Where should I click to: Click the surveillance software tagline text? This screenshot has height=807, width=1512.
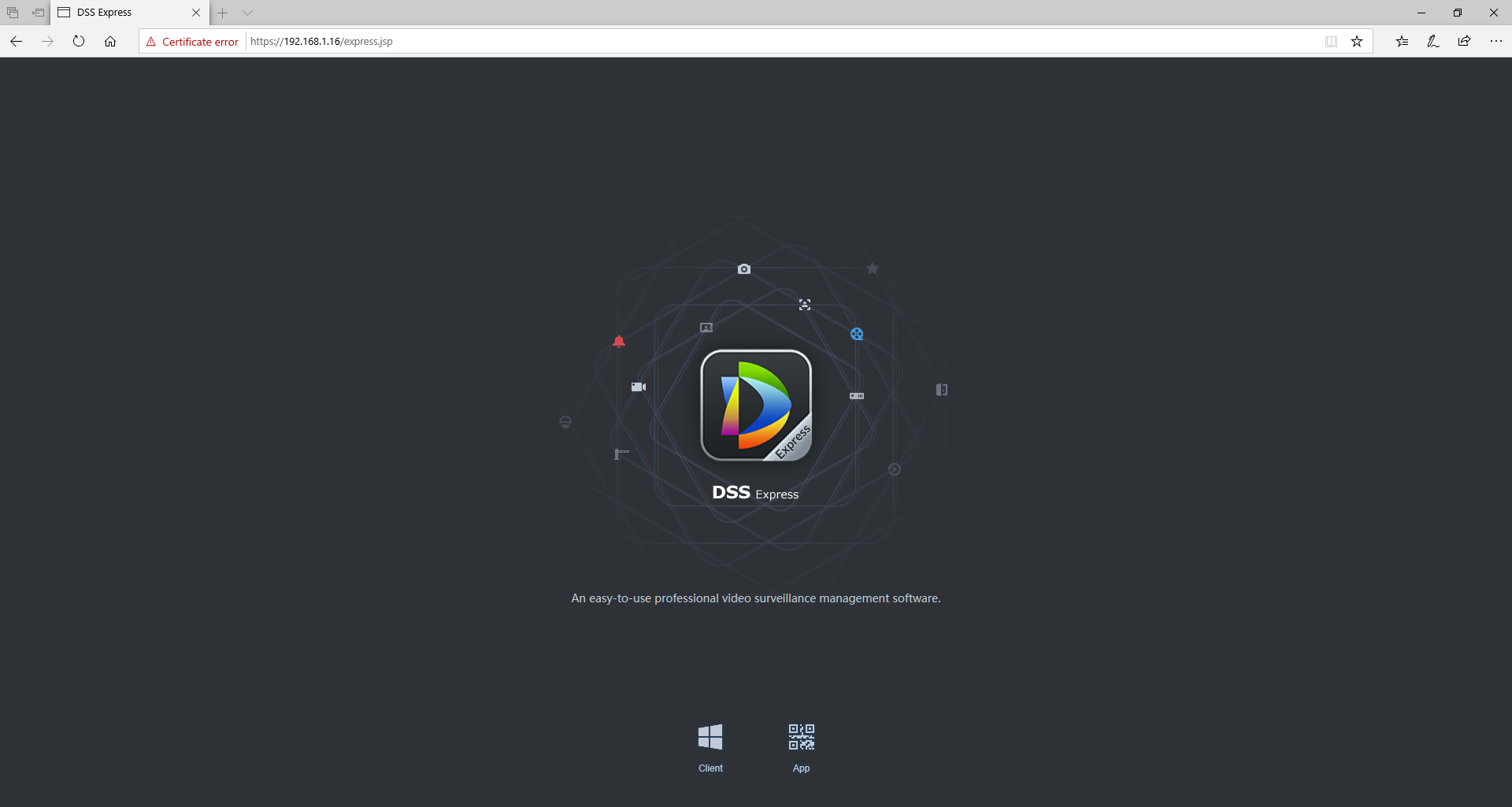coord(756,598)
